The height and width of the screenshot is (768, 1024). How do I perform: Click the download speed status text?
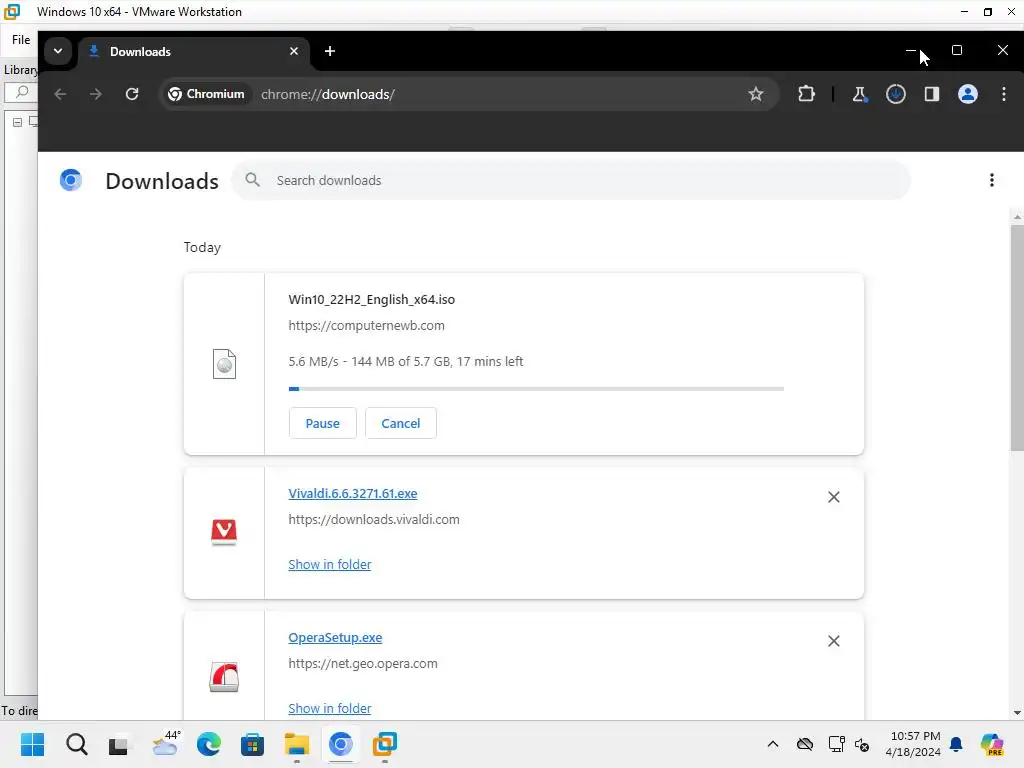coord(406,361)
